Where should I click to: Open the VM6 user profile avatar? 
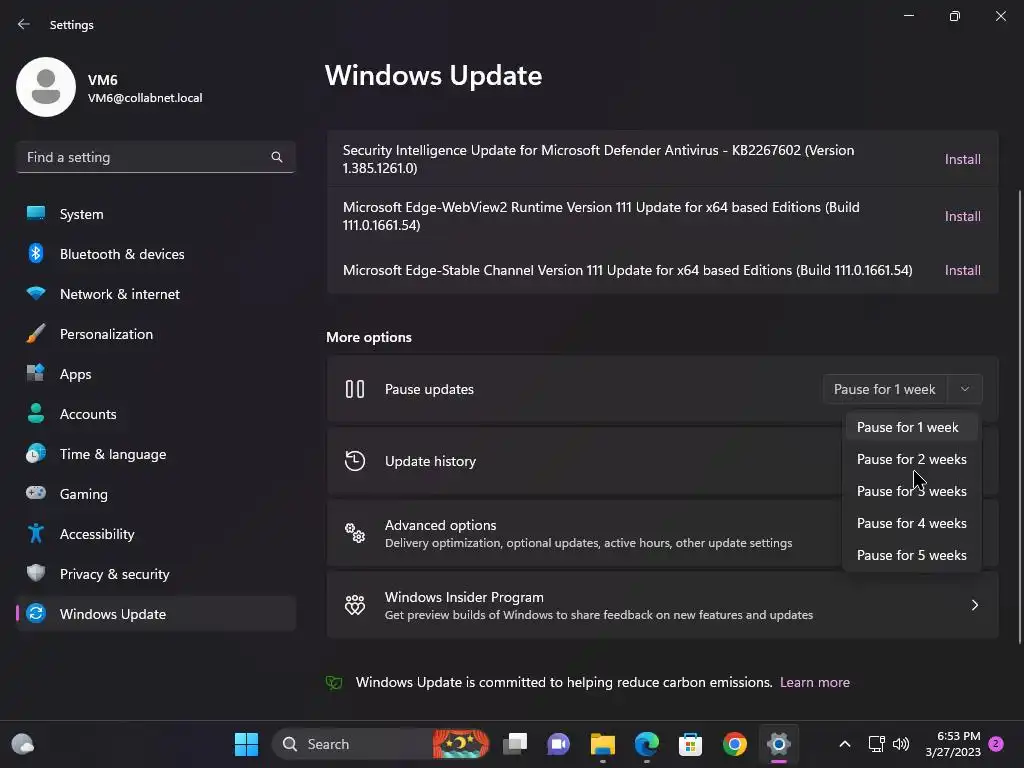pyautogui.click(x=46, y=87)
